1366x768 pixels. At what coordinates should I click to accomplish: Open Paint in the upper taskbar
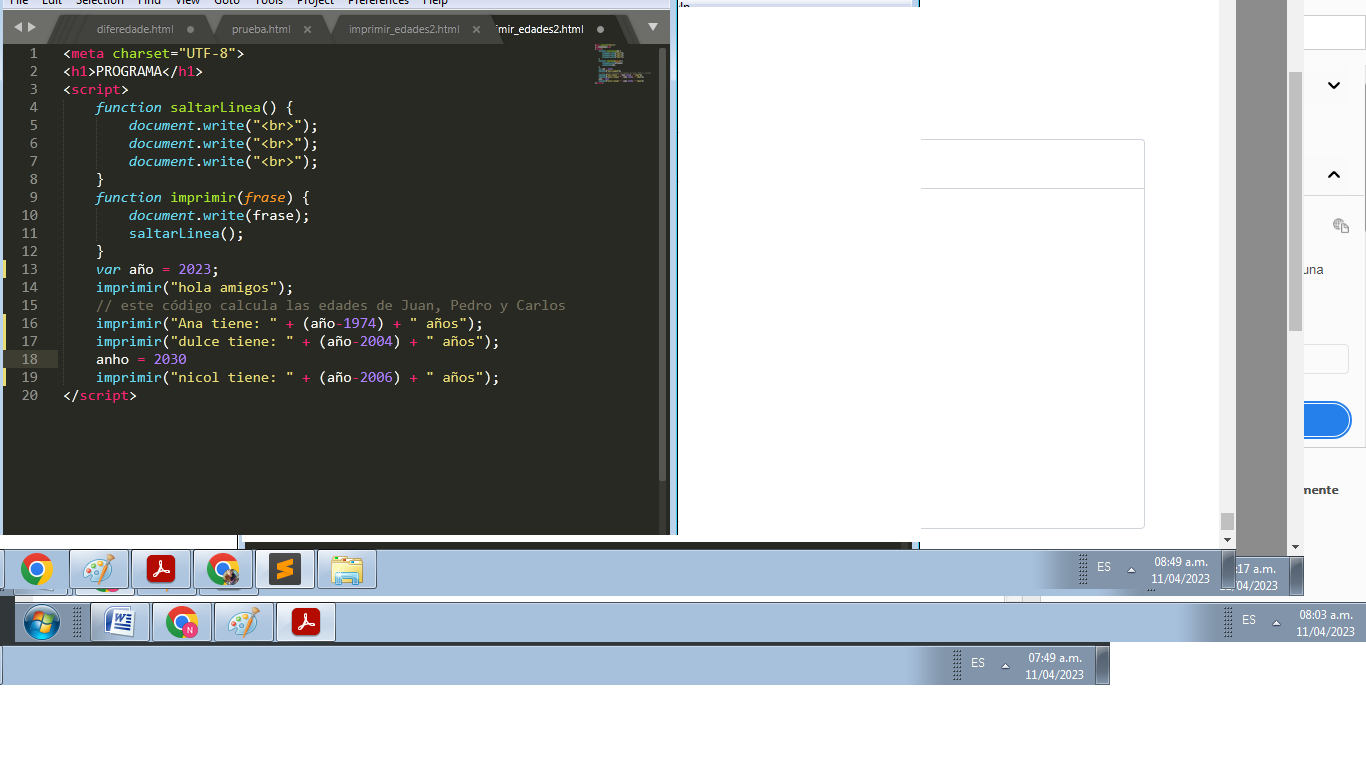[99, 570]
